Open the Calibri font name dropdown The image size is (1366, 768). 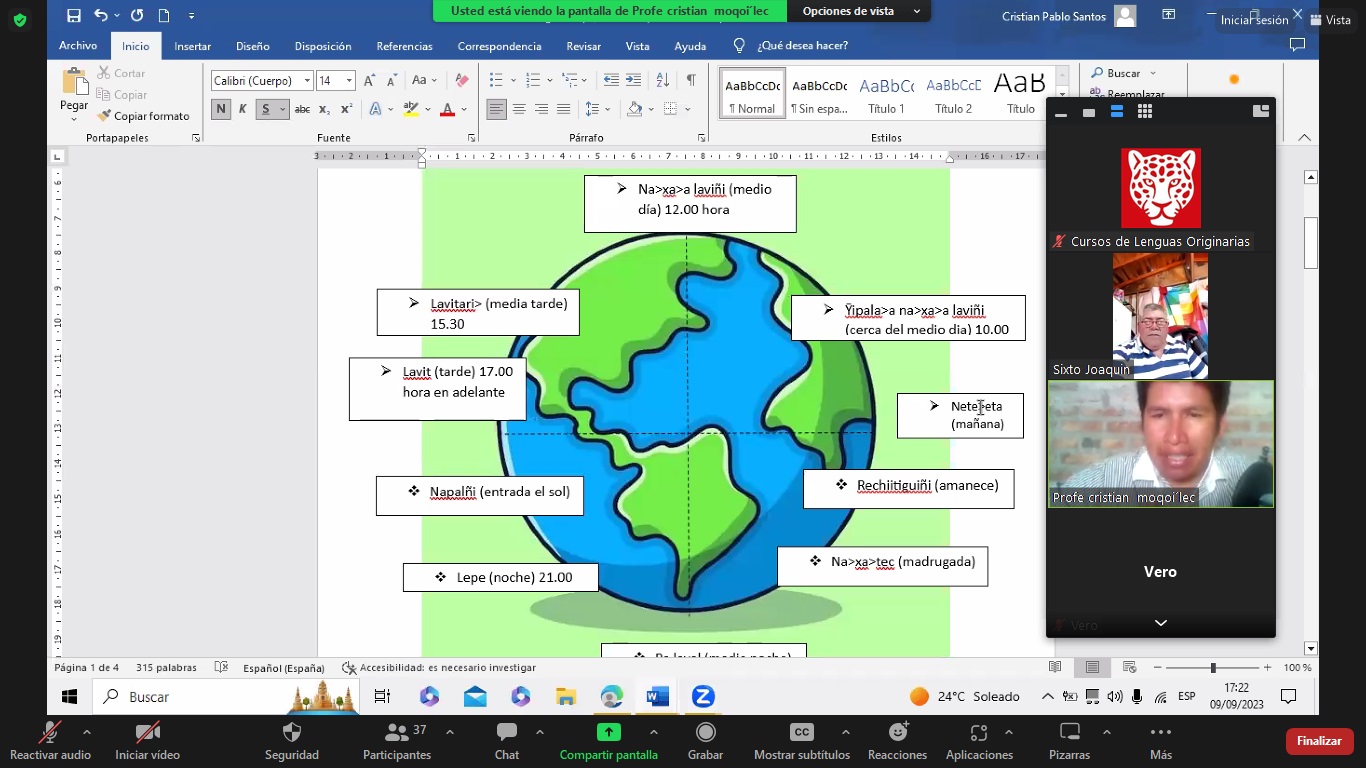click(307, 81)
